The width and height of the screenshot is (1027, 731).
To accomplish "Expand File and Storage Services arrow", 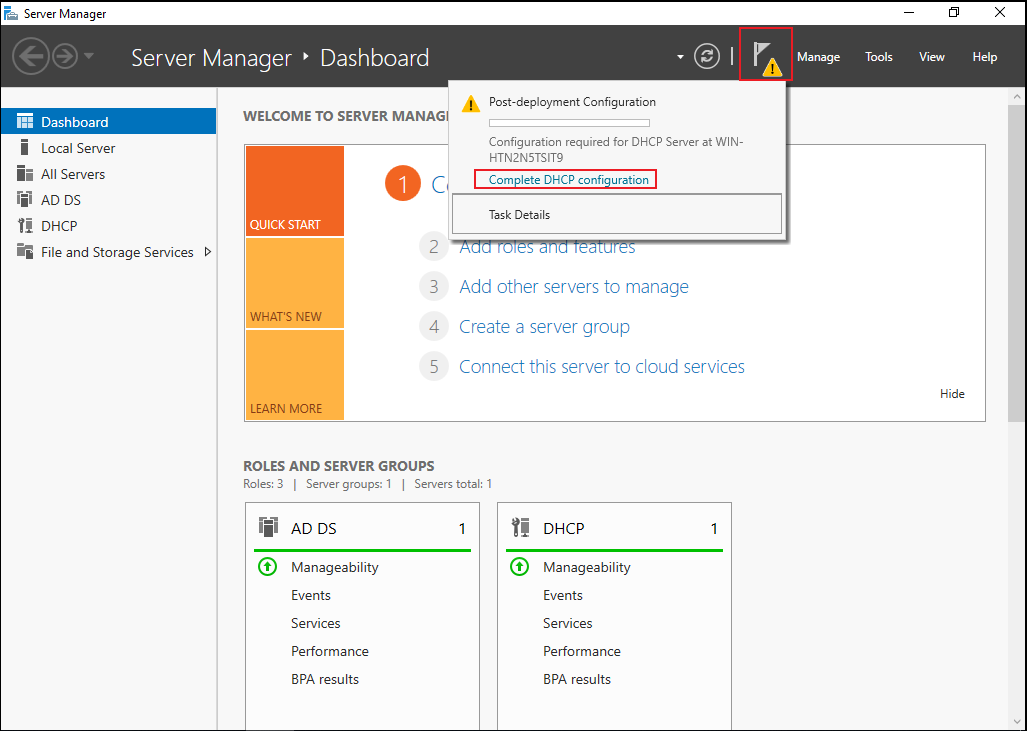I will (x=208, y=252).
